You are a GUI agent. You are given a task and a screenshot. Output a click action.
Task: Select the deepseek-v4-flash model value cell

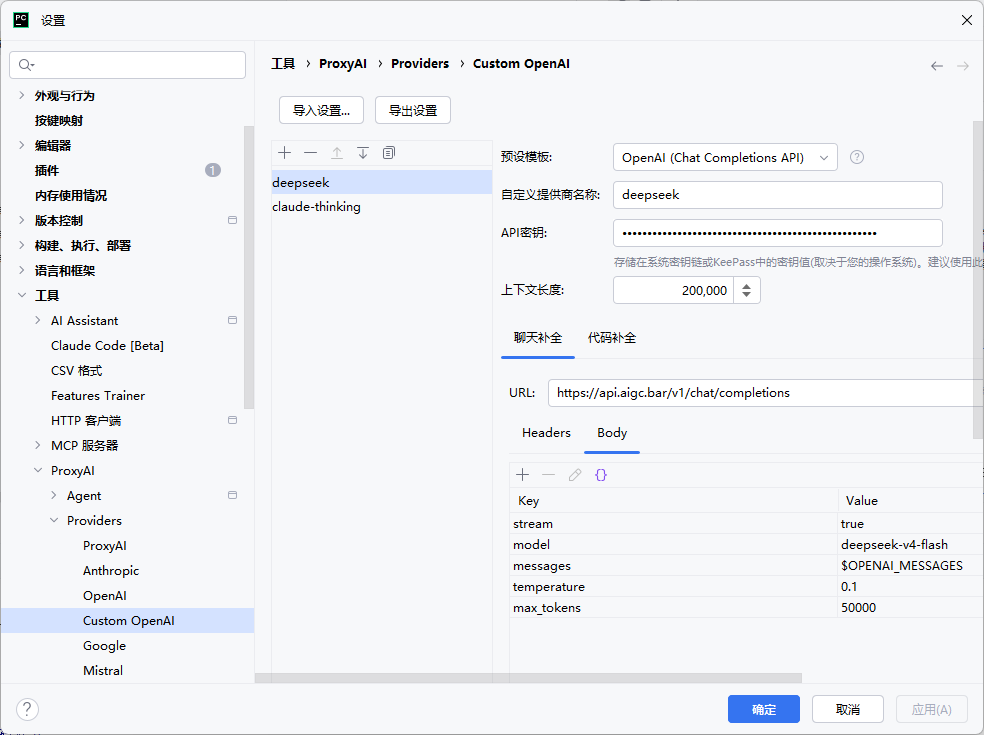(911, 544)
